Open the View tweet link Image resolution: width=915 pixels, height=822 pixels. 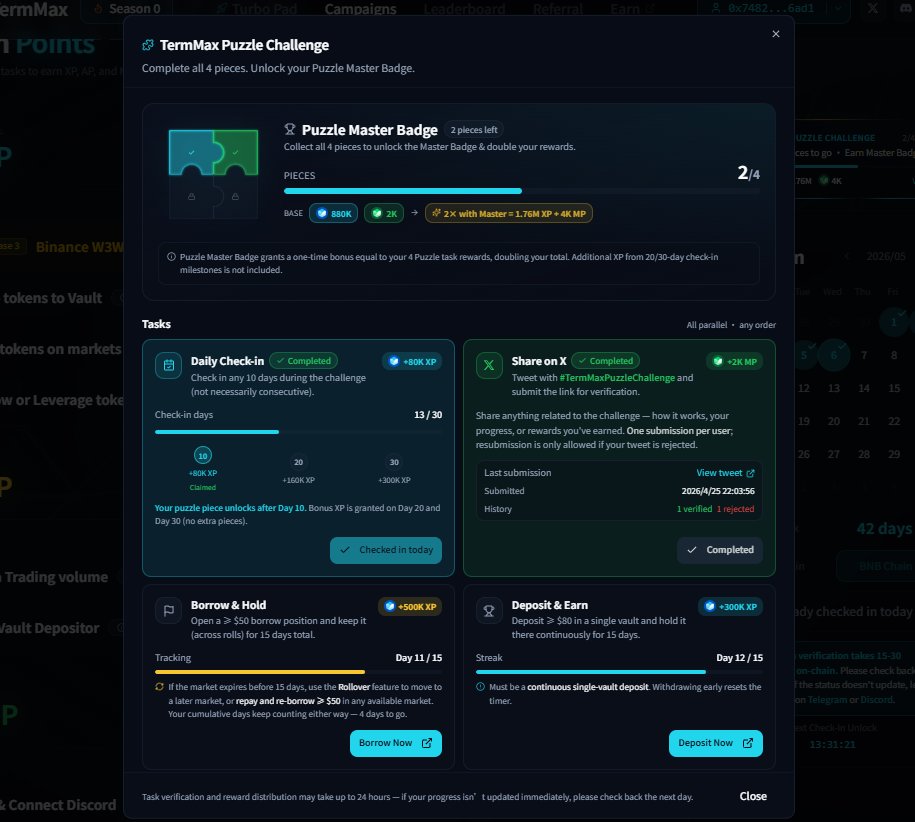725,473
